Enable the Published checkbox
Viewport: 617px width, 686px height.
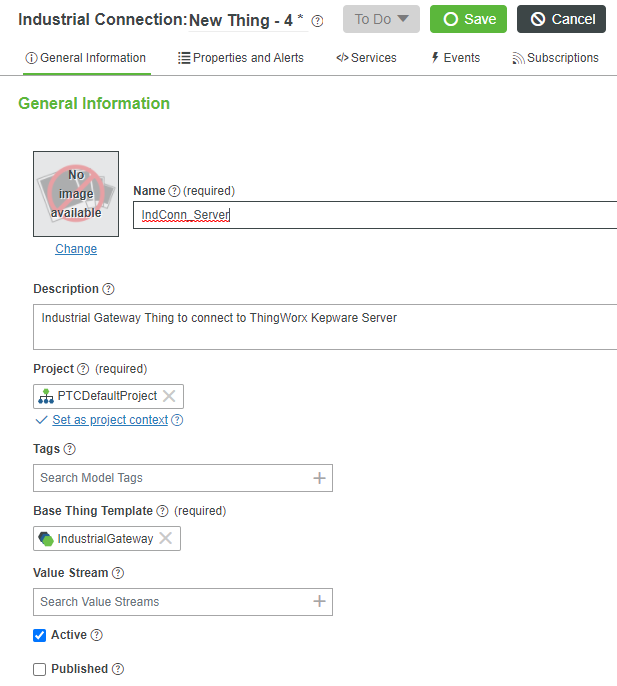point(40,669)
